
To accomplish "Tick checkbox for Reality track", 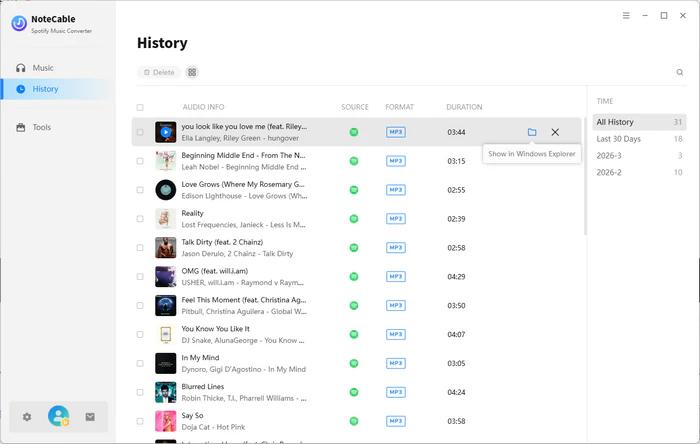I will (140, 219).
